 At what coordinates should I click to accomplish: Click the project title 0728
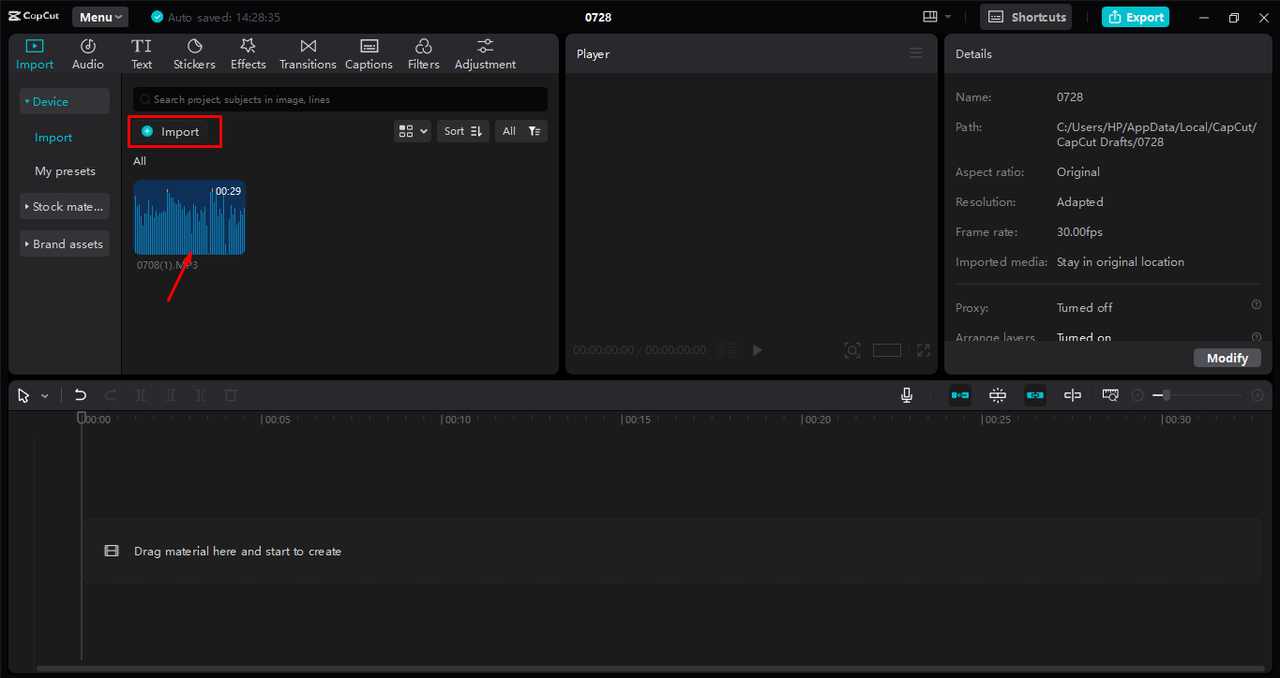pos(598,17)
